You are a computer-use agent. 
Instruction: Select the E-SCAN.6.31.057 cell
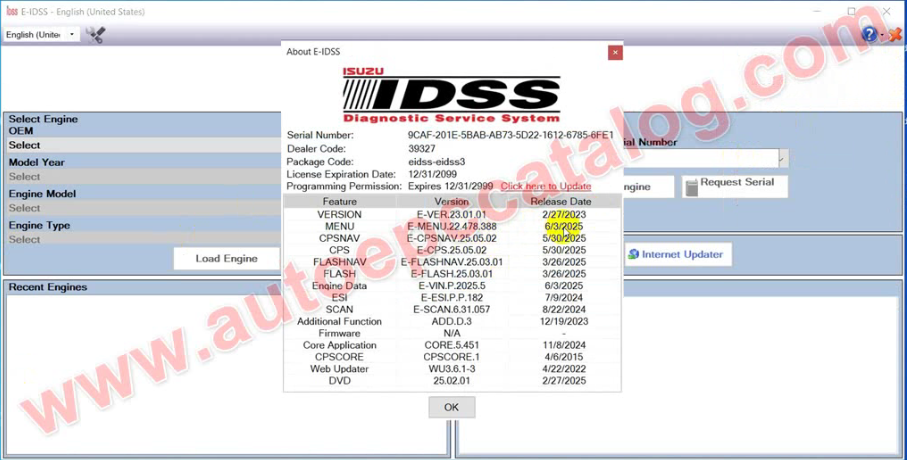[451, 310]
